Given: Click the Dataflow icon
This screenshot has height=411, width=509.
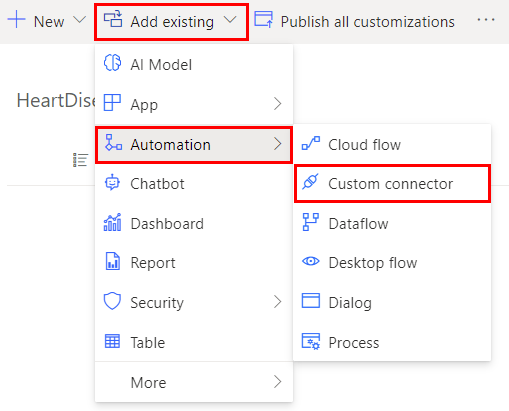Looking at the screenshot, I should [310, 222].
